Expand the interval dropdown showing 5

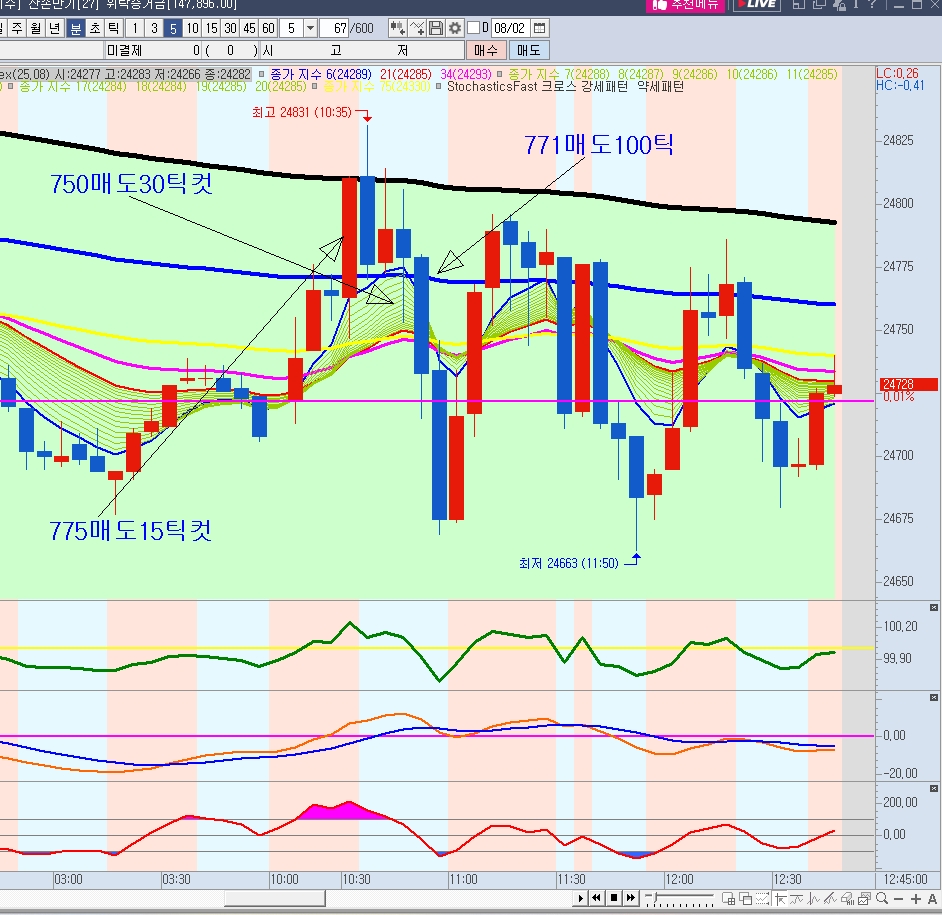click(310, 28)
